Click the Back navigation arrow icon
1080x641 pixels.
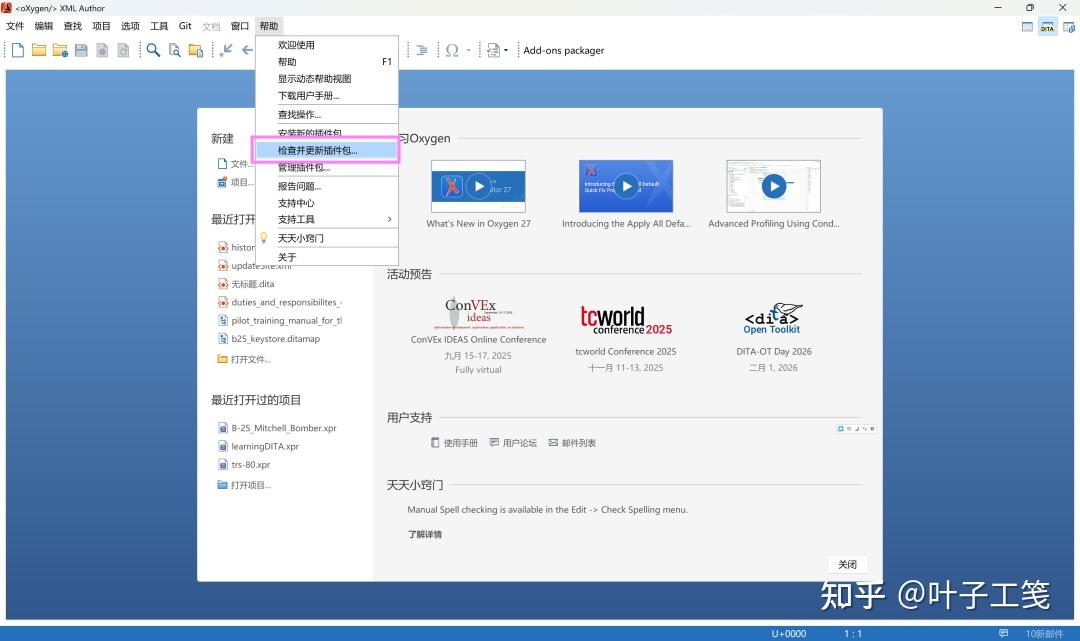pos(247,50)
